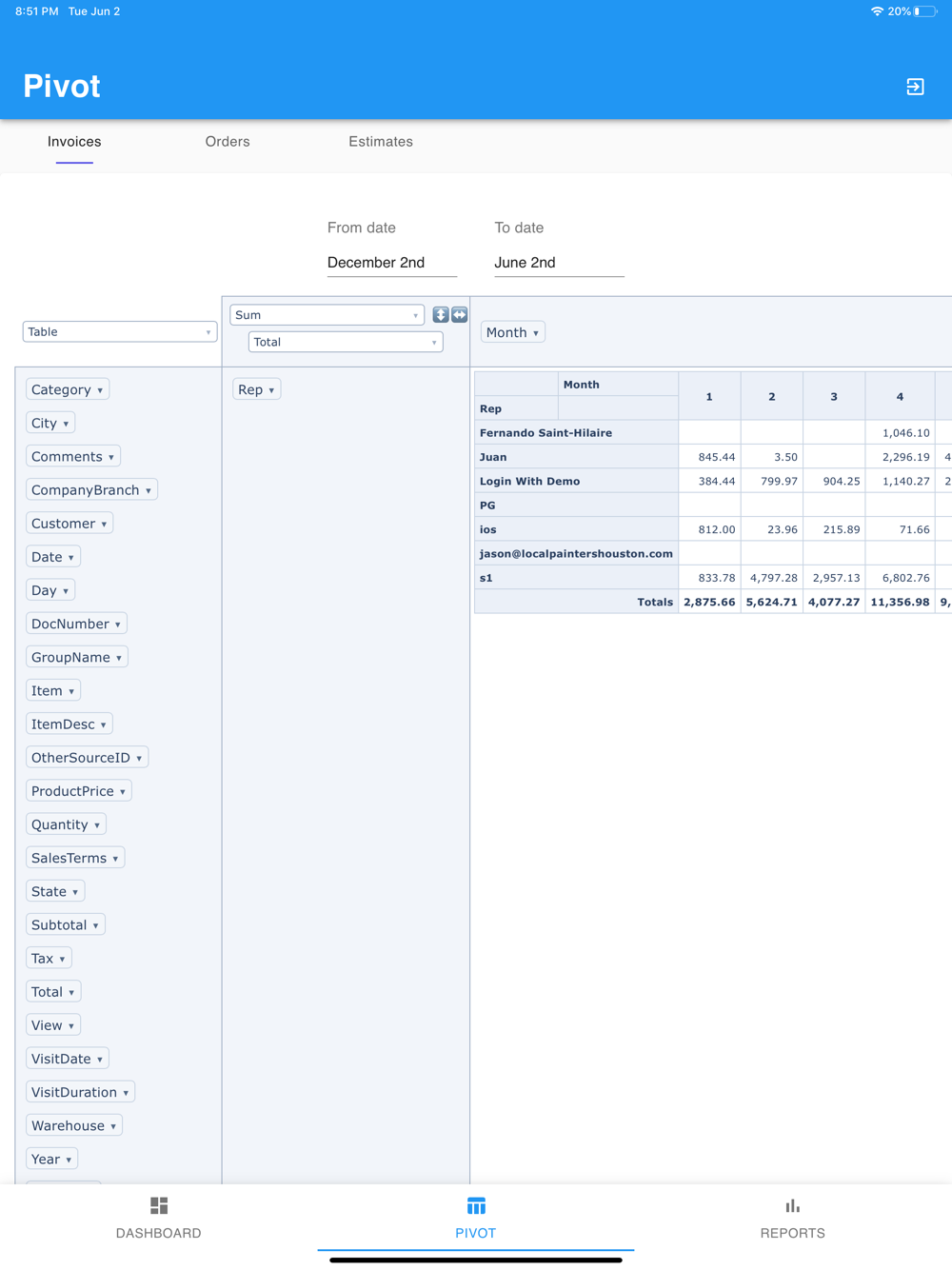The image size is (952, 1270).
Task: Select the Fernando Saint-Hilaire row header
Action: coord(576,432)
